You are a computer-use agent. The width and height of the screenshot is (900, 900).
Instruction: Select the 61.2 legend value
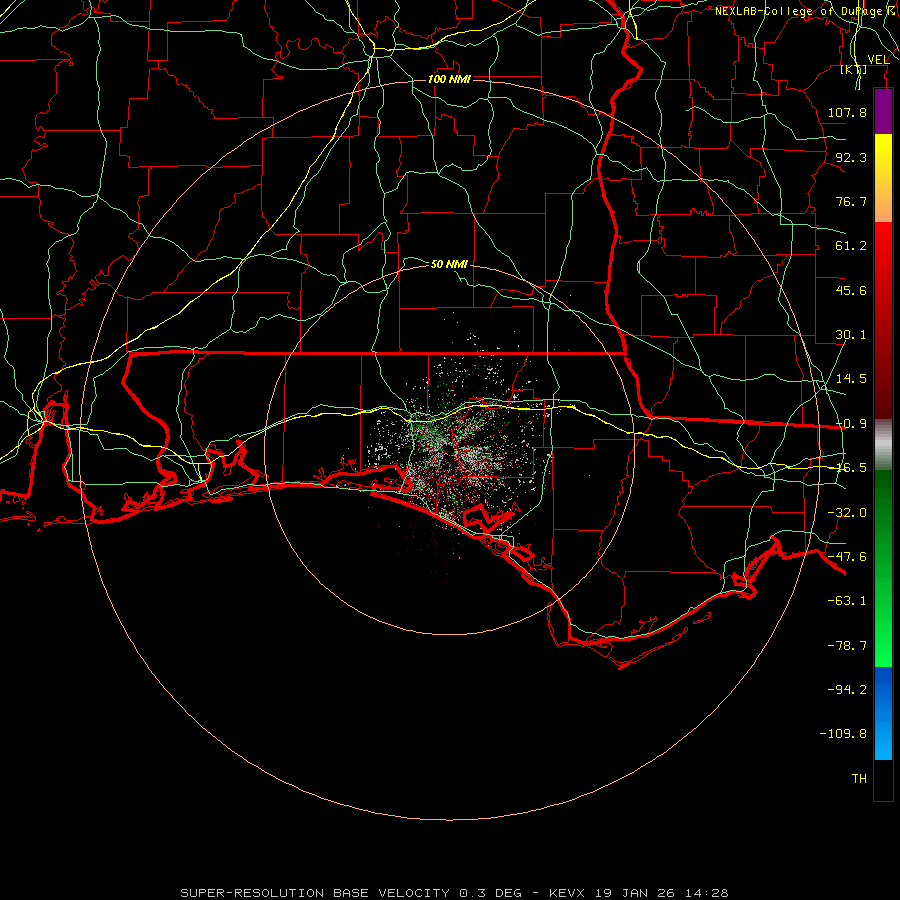(851, 246)
